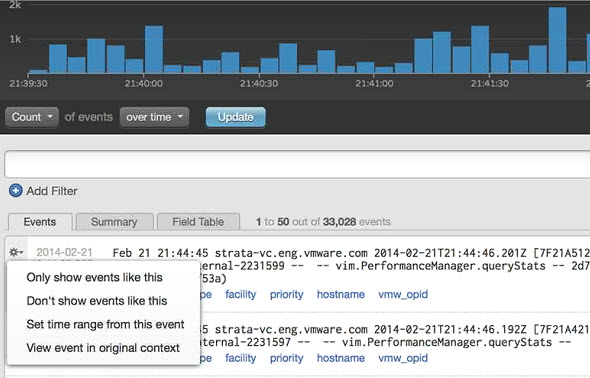Click priority field in second event
This screenshot has height=378, width=590.
pos(286,358)
